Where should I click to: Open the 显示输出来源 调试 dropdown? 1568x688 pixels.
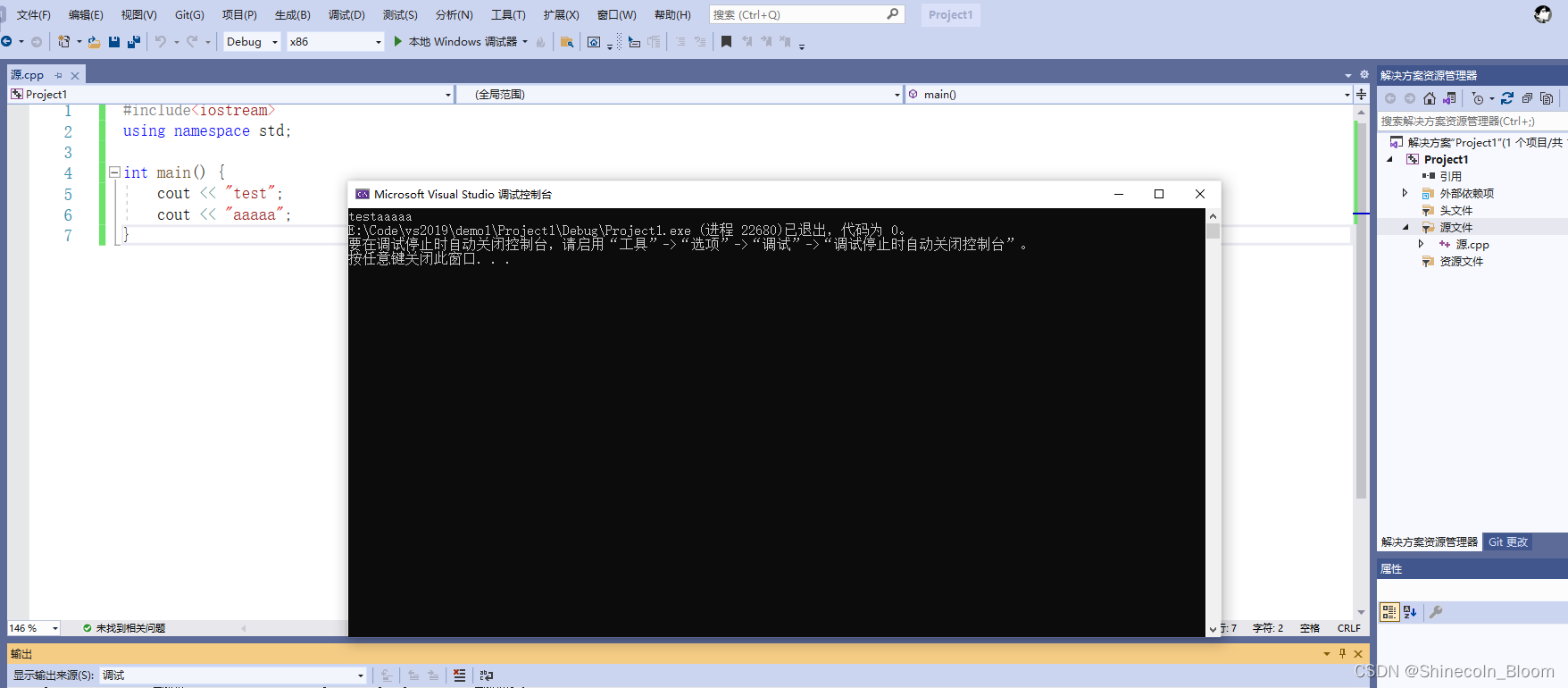233,675
